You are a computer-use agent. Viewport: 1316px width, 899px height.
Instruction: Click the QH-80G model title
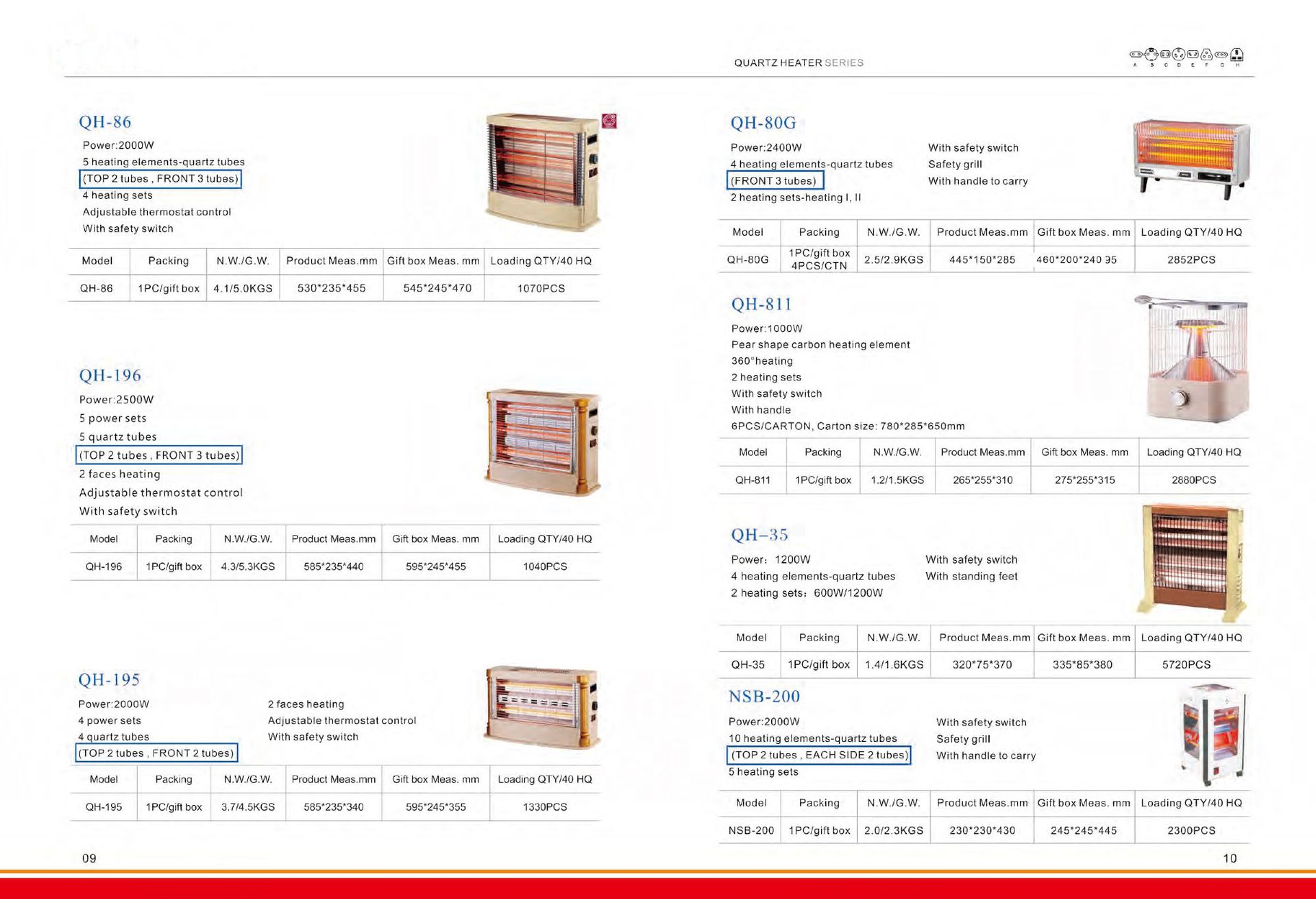[763, 123]
